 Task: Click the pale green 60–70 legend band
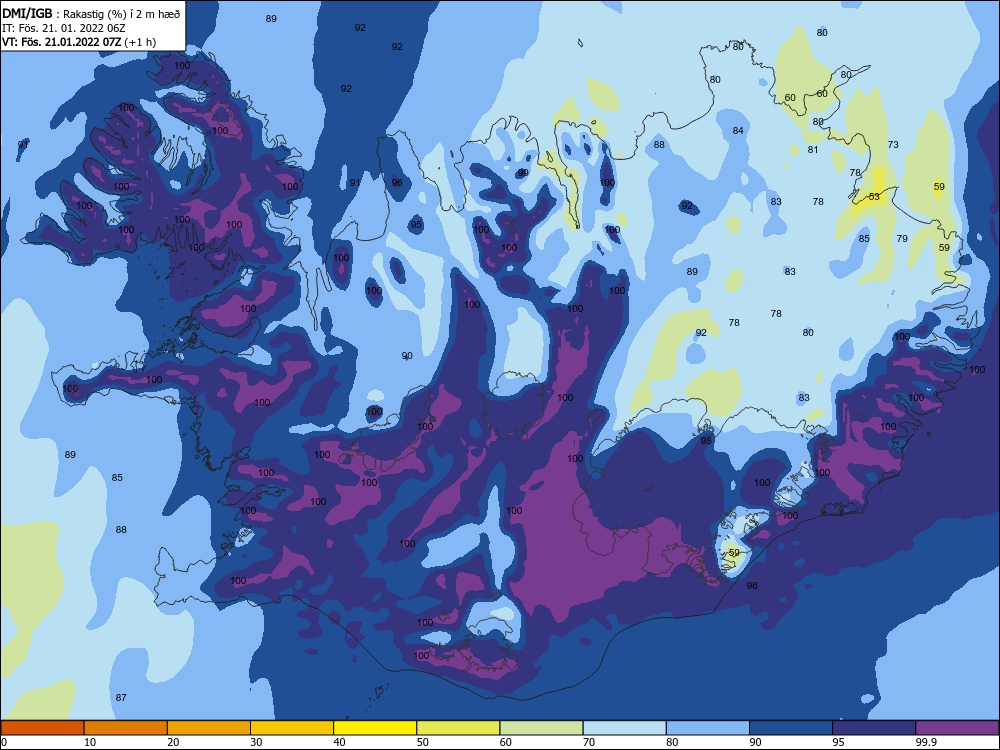[541, 728]
